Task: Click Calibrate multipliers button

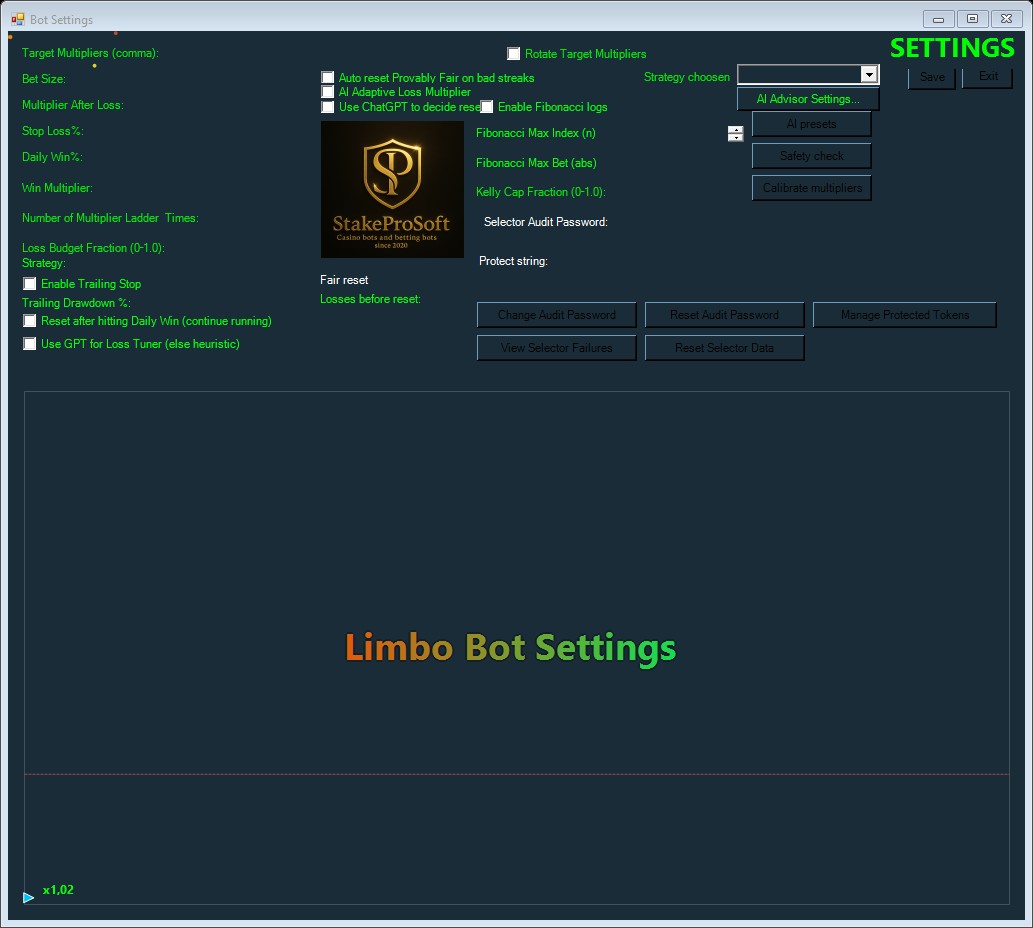Action: click(811, 188)
